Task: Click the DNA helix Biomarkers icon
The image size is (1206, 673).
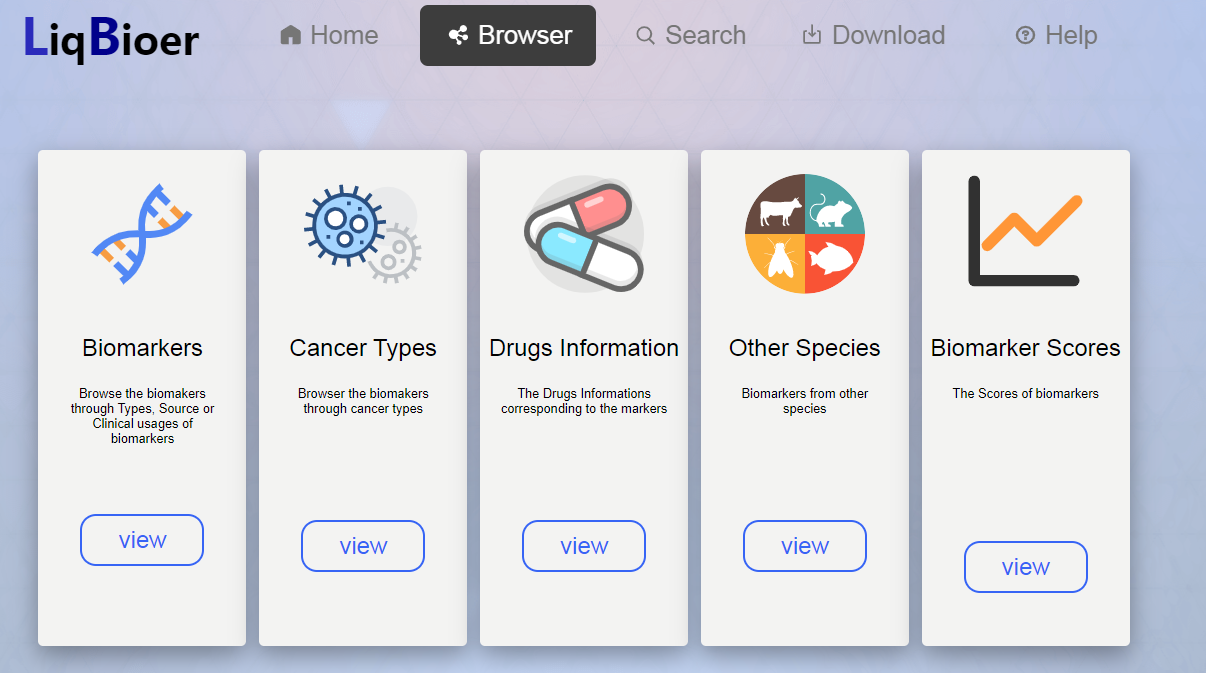Action: (x=142, y=233)
